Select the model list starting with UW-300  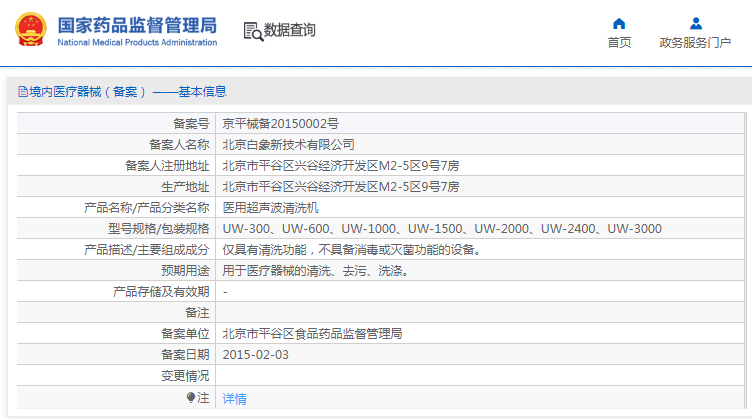pos(442,229)
